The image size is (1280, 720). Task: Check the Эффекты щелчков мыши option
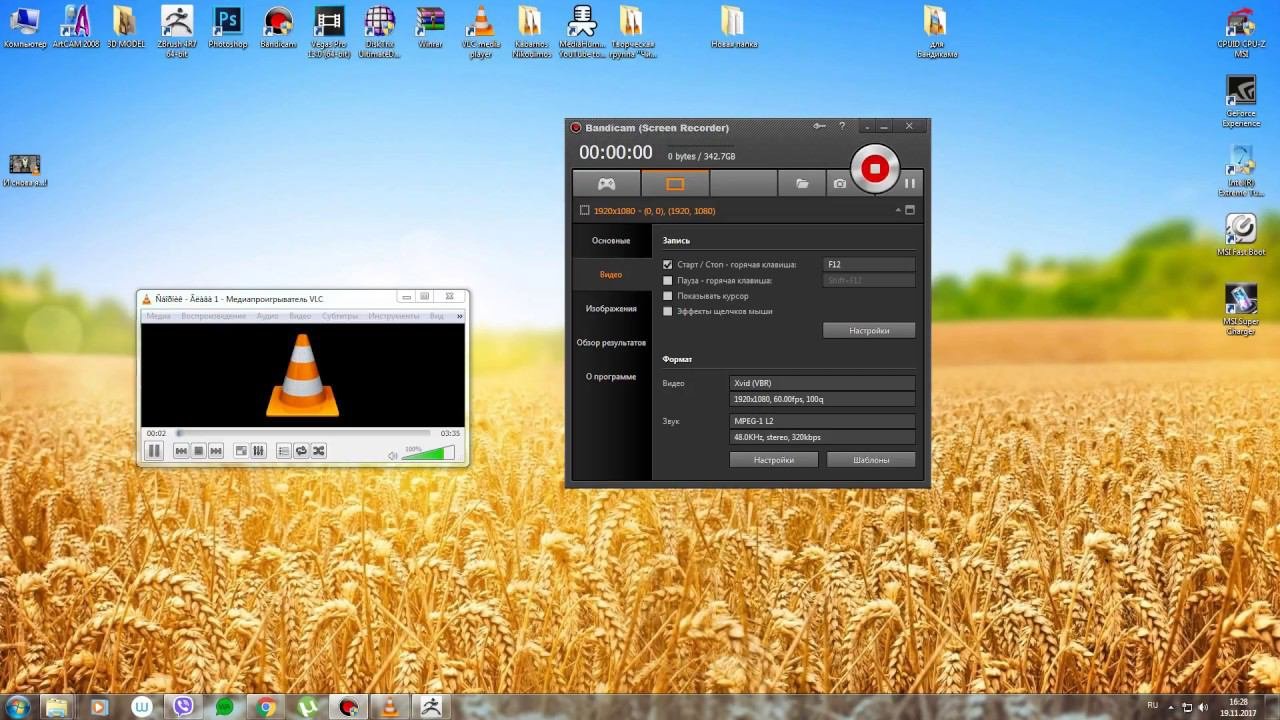(668, 312)
